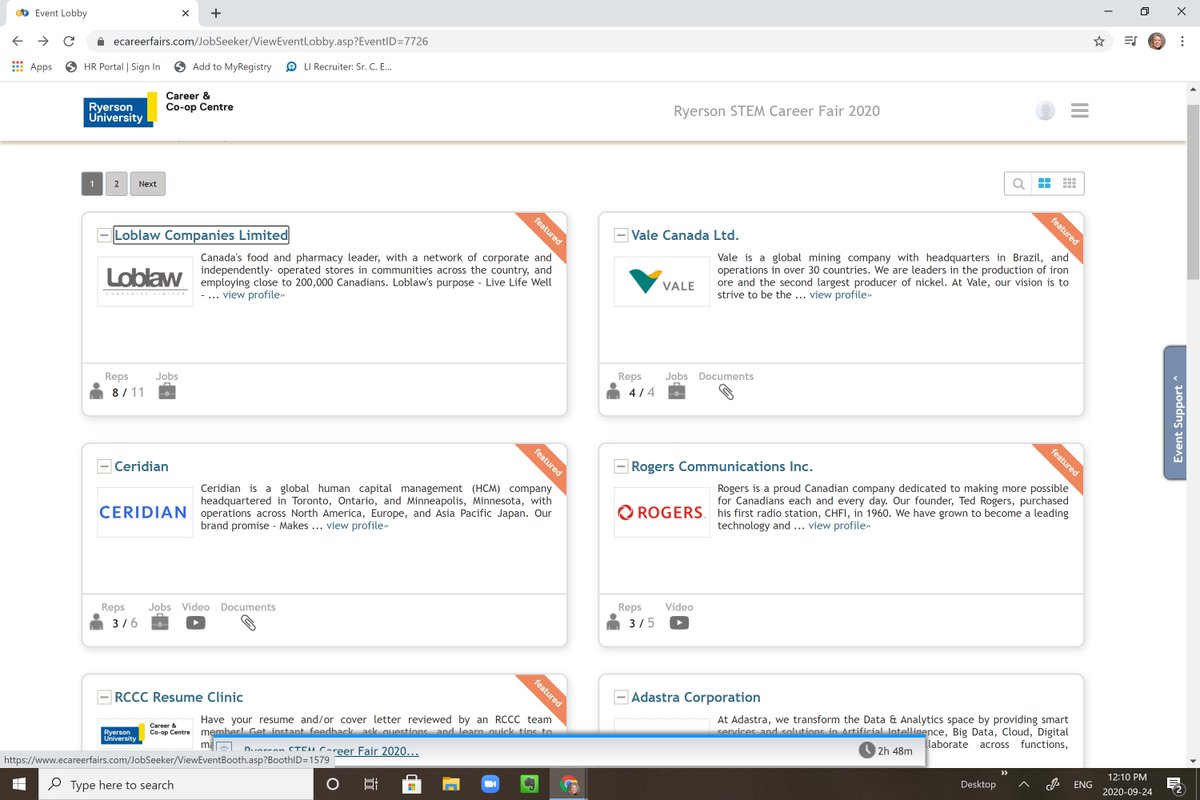Open Zoom from the Windows taskbar

490,784
